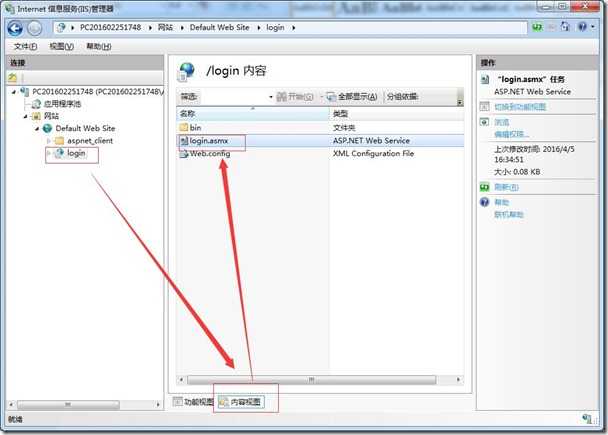Click the content list horizontal scrollbar thumb
The height and width of the screenshot is (435, 608).
[312, 380]
